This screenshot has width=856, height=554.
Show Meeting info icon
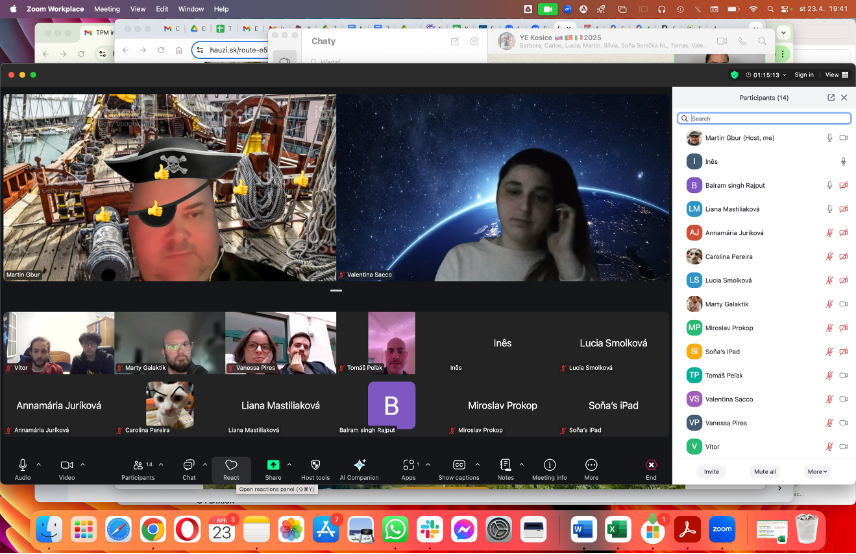549,464
